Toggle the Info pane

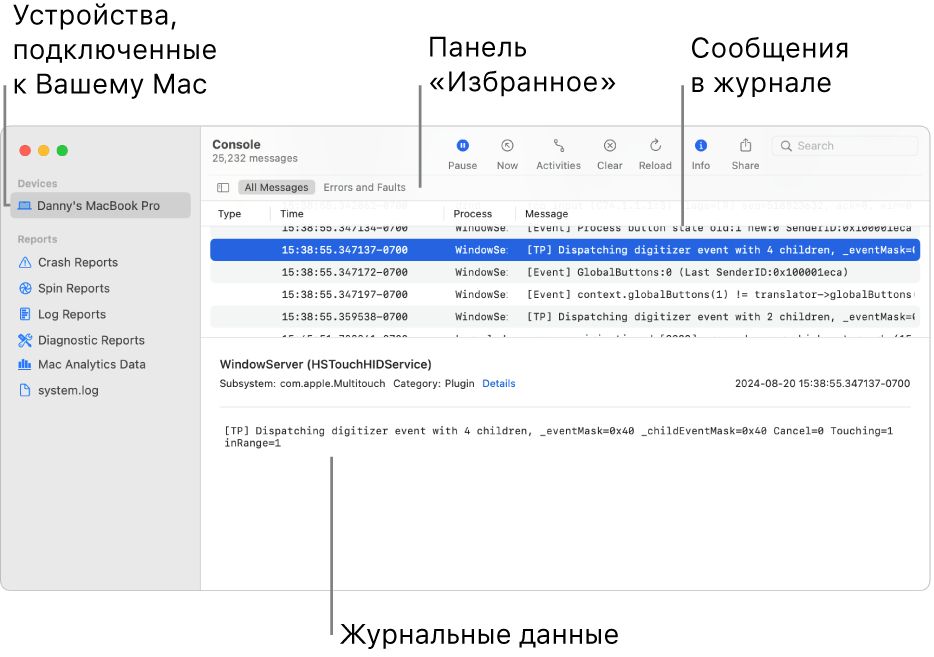click(700, 154)
